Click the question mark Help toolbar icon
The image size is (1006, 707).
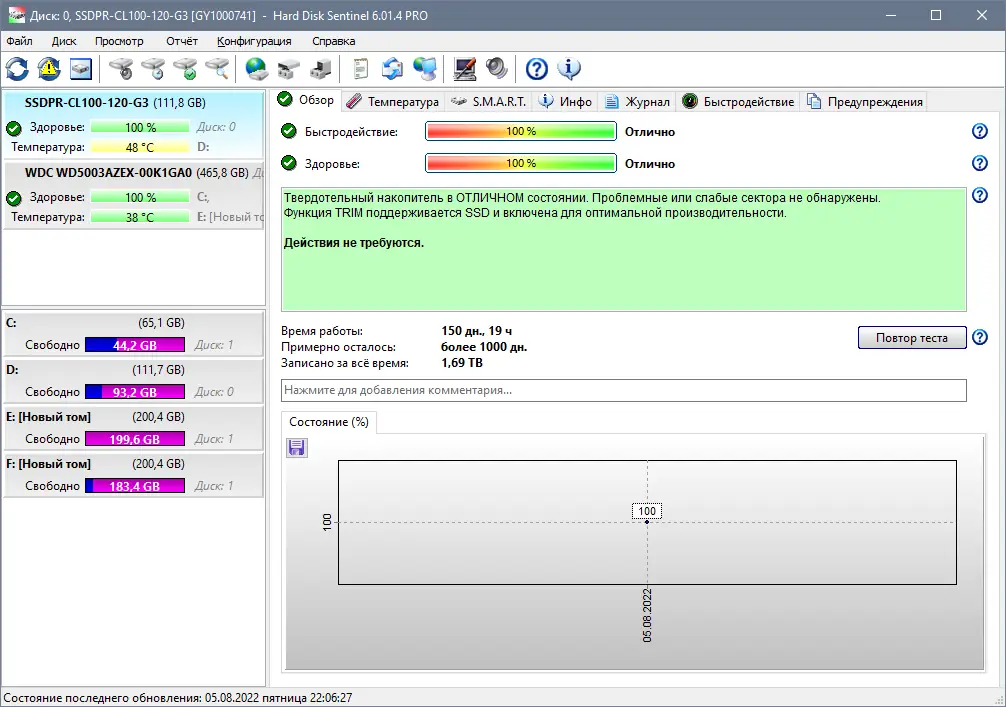[x=536, y=69]
